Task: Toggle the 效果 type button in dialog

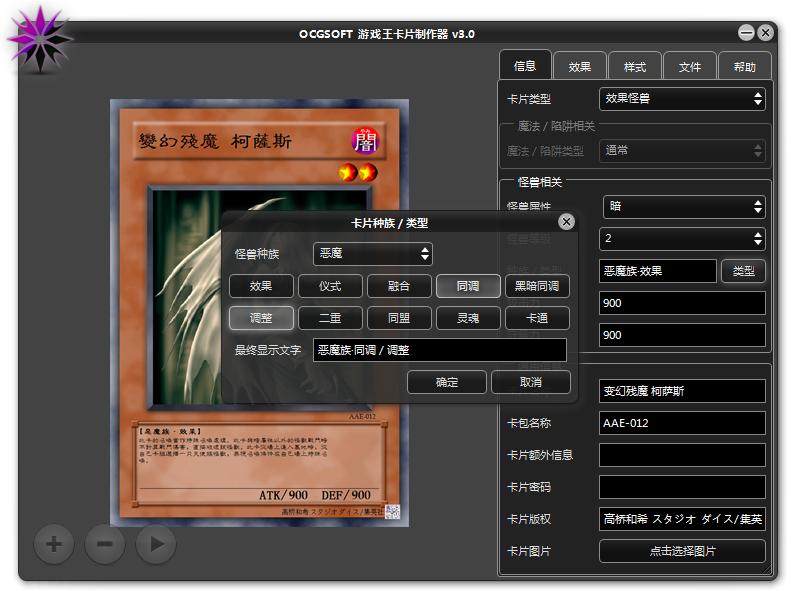Action: pyautogui.click(x=261, y=286)
